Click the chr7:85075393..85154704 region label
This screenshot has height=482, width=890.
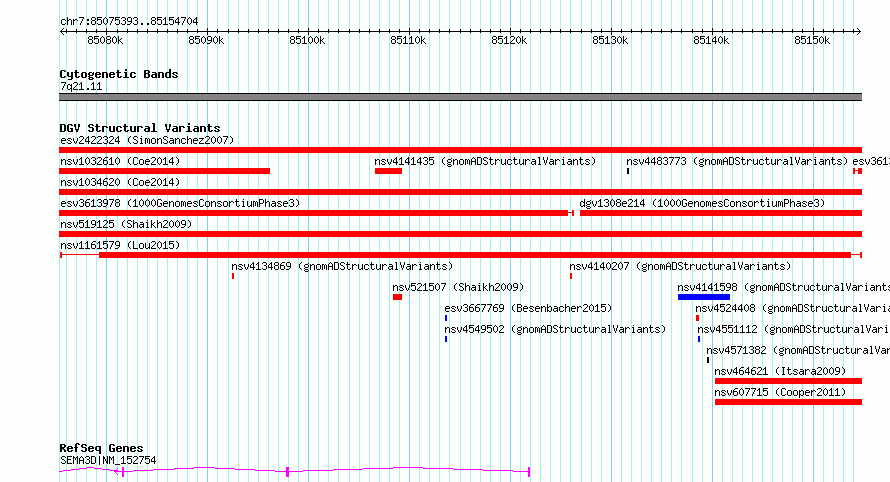coord(129,22)
